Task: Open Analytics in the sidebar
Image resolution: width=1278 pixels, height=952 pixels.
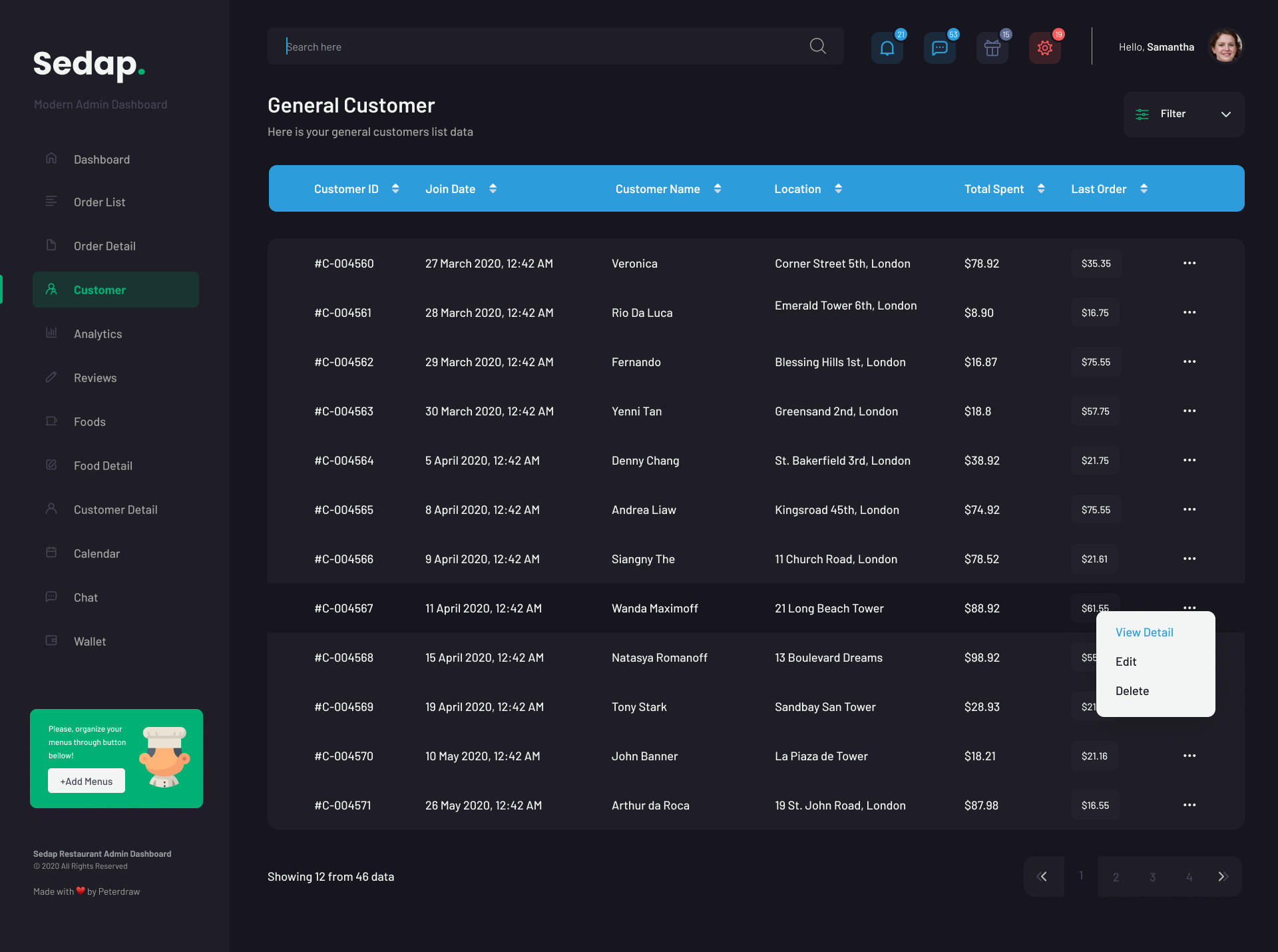Action: pyautogui.click(x=98, y=334)
